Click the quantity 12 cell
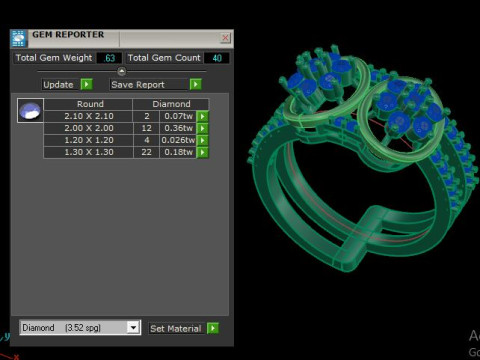Viewport: 480px width, 360px height. click(x=147, y=128)
